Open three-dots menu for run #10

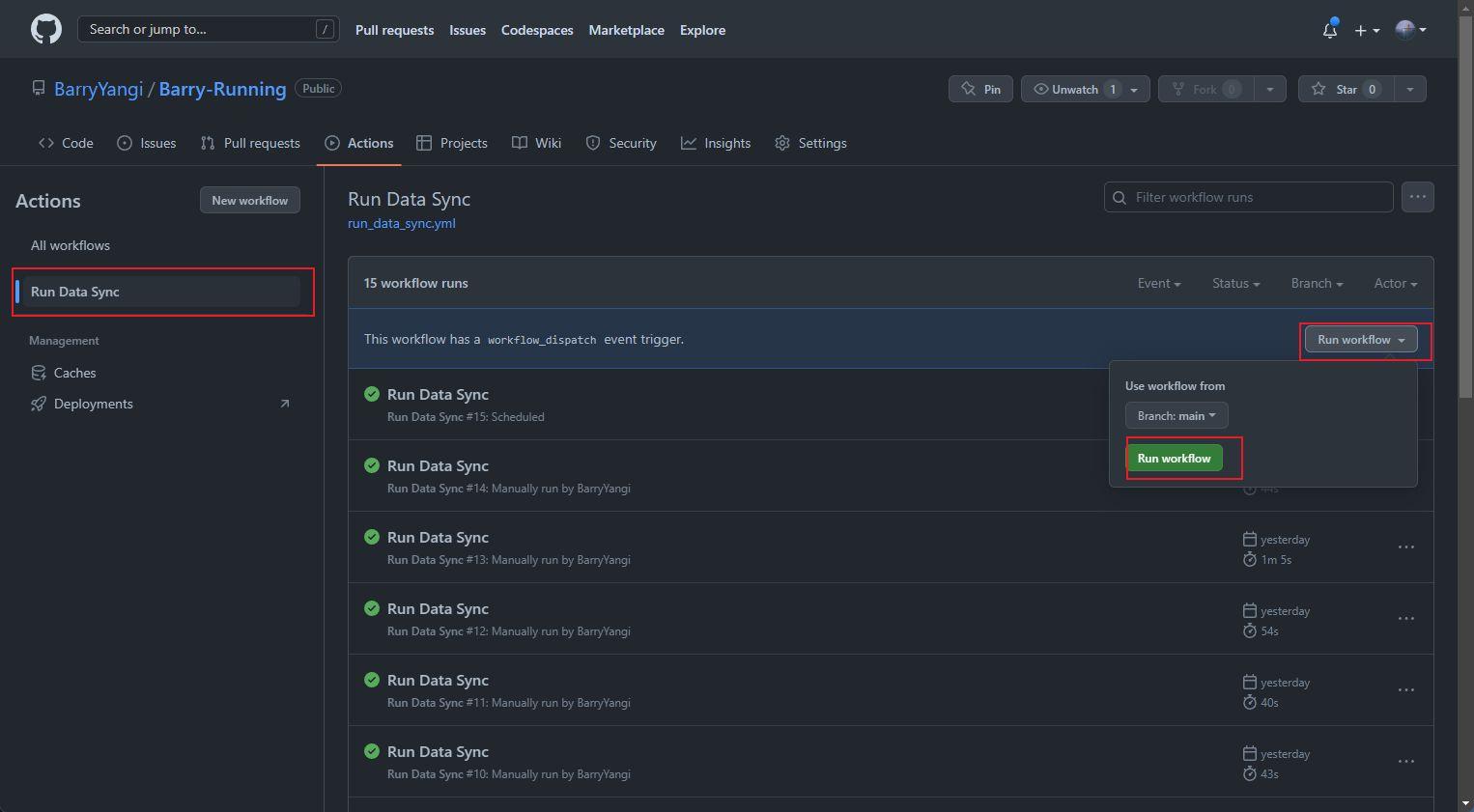point(1406,762)
